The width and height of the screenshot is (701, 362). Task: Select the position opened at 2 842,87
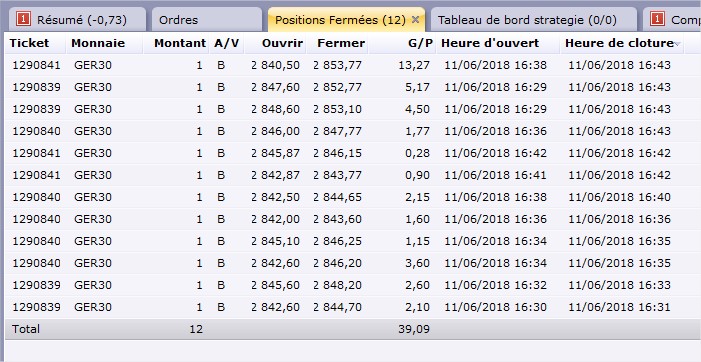coord(344,175)
